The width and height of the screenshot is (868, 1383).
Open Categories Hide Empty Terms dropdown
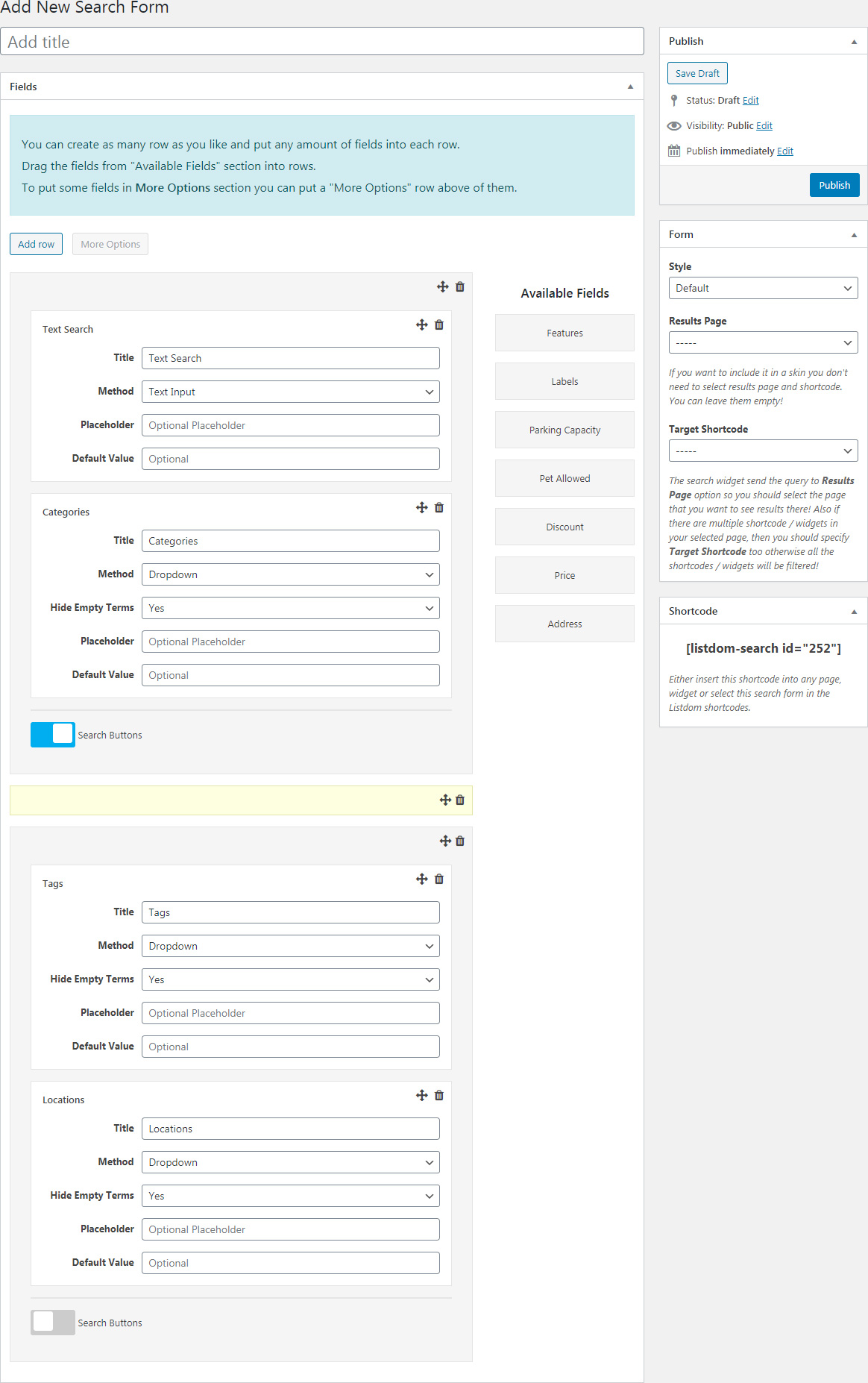tap(291, 608)
